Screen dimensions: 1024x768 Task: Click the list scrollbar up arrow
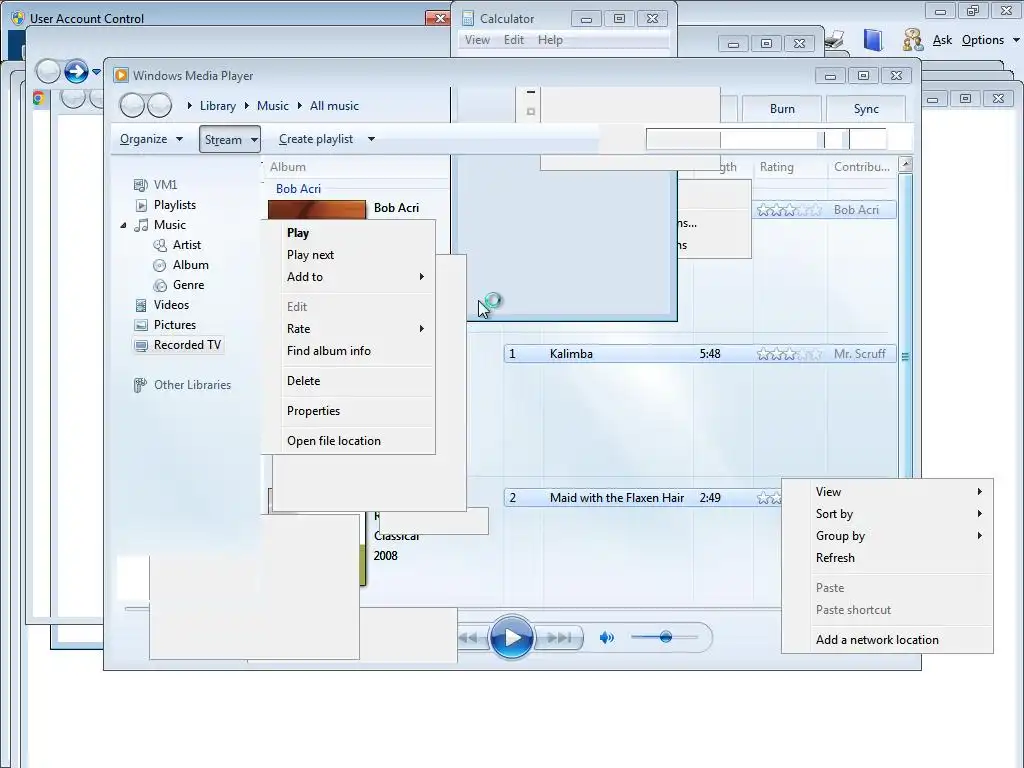pyautogui.click(x=905, y=164)
